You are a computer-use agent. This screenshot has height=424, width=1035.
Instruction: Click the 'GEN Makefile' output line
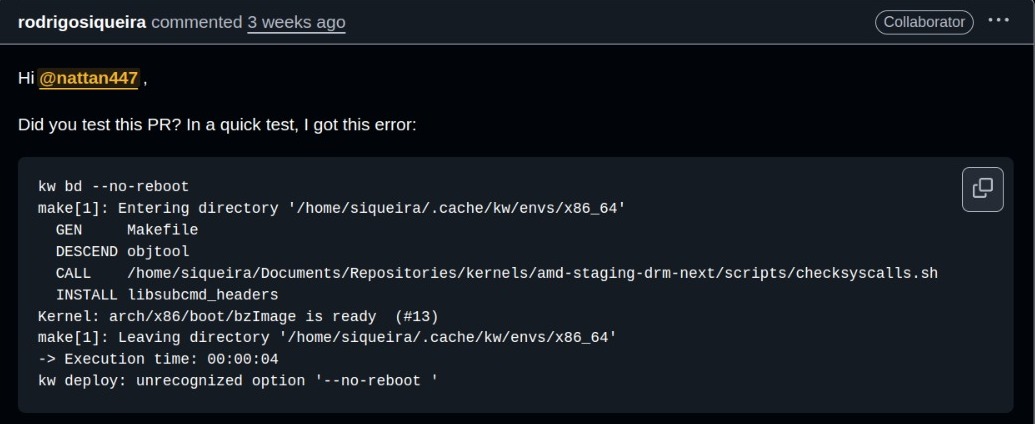tap(127, 230)
